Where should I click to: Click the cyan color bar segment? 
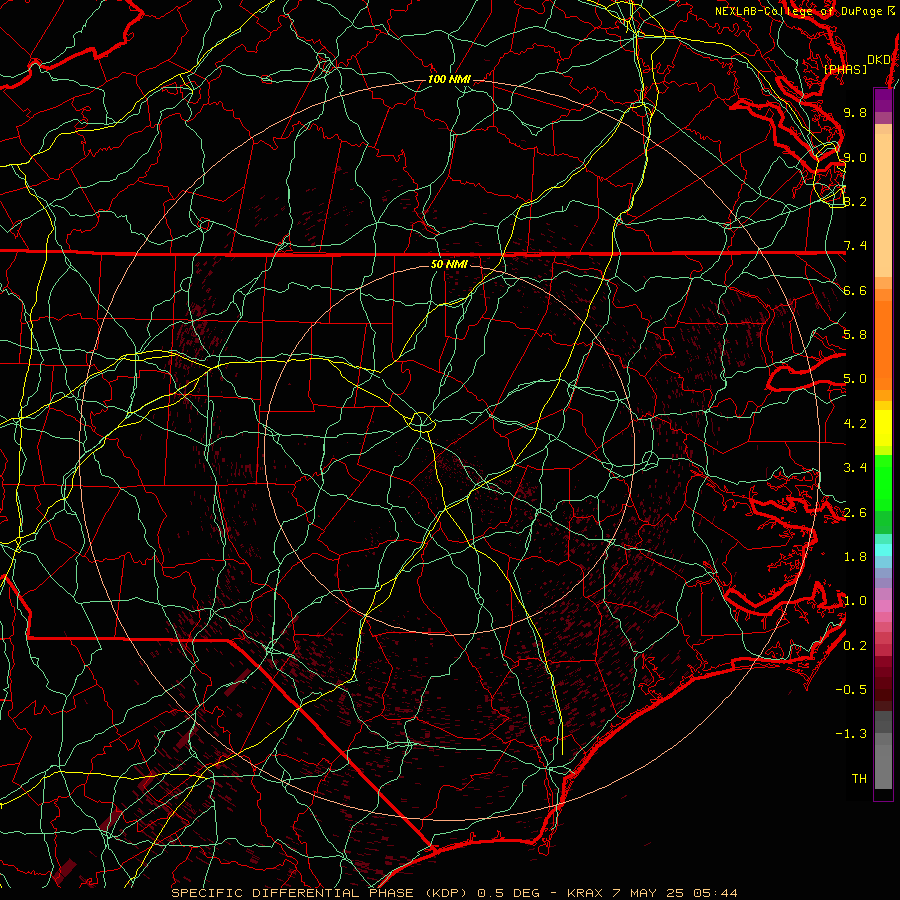coord(883,550)
